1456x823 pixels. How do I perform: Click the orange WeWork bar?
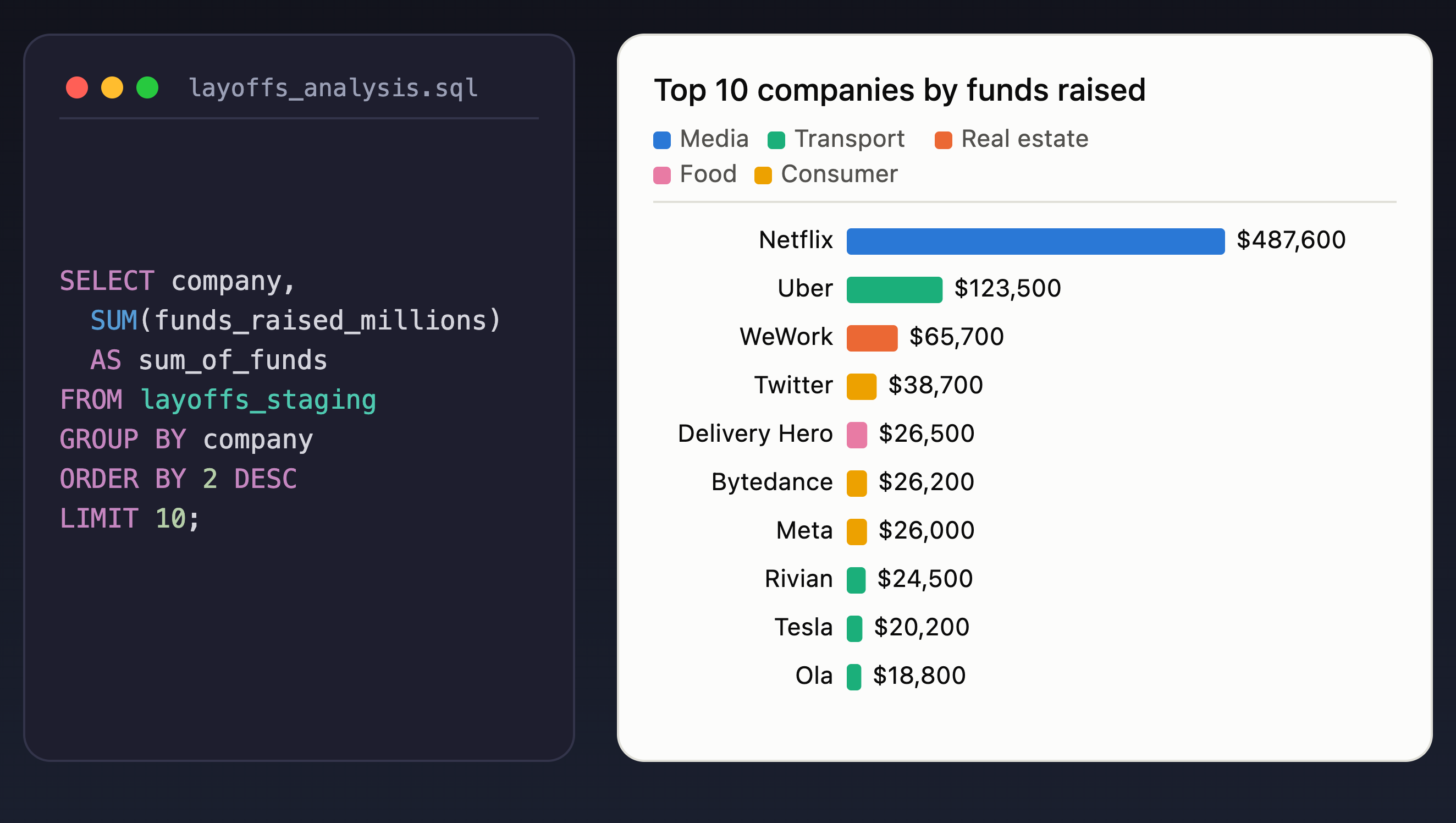872,338
